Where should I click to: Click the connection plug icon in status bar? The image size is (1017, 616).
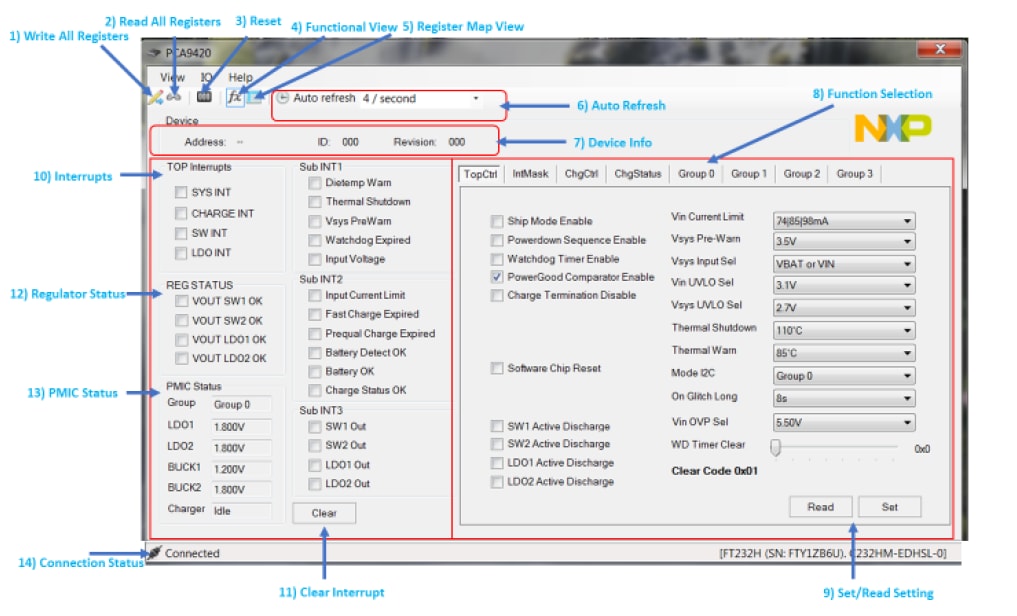point(154,553)
